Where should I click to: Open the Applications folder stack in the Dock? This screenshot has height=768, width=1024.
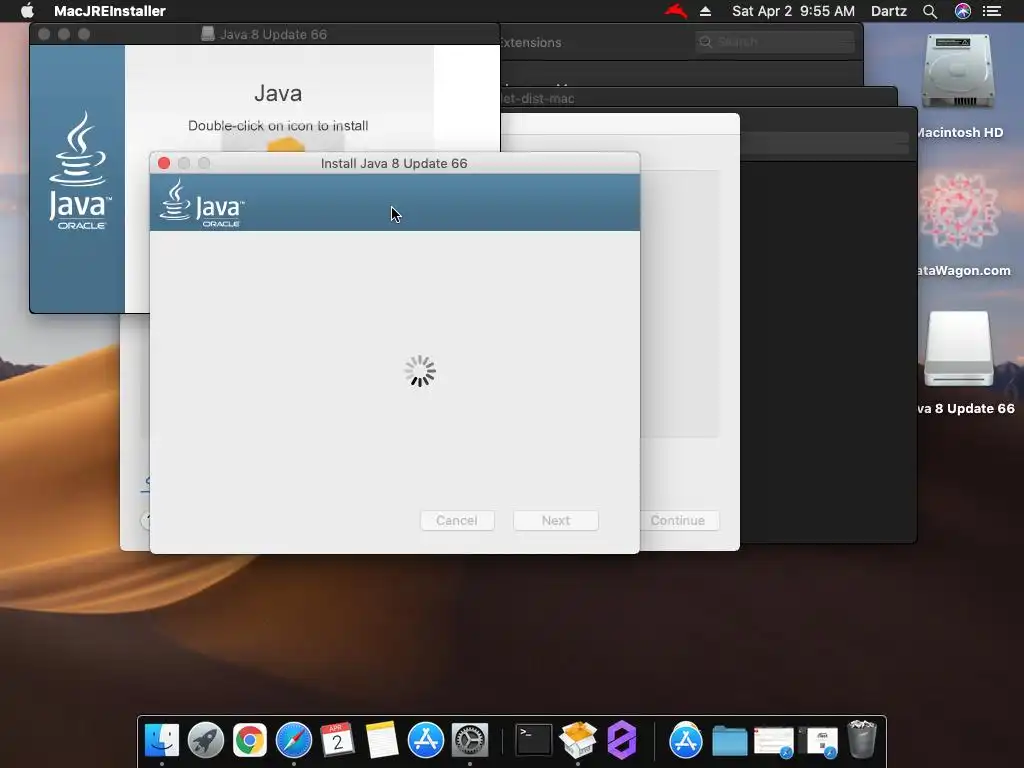685,740
